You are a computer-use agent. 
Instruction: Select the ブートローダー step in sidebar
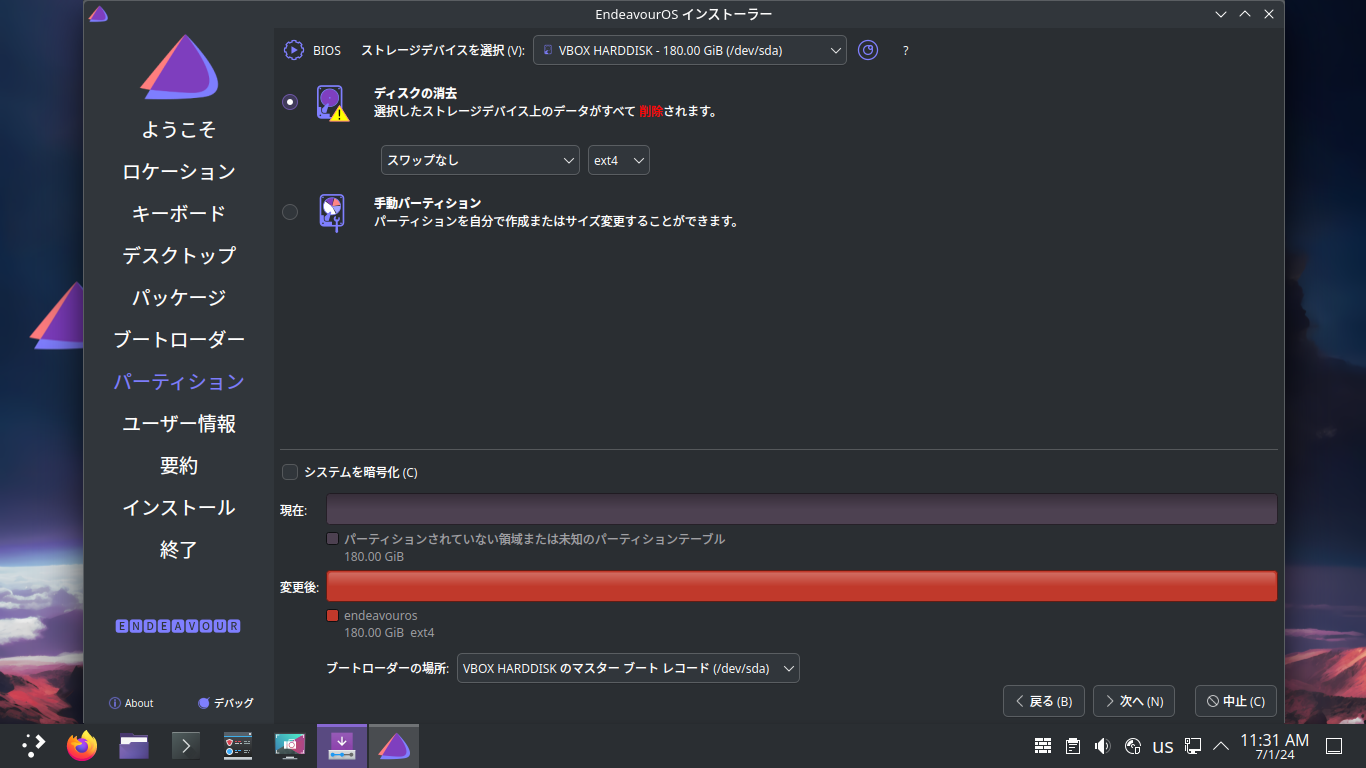pos(179,340)
